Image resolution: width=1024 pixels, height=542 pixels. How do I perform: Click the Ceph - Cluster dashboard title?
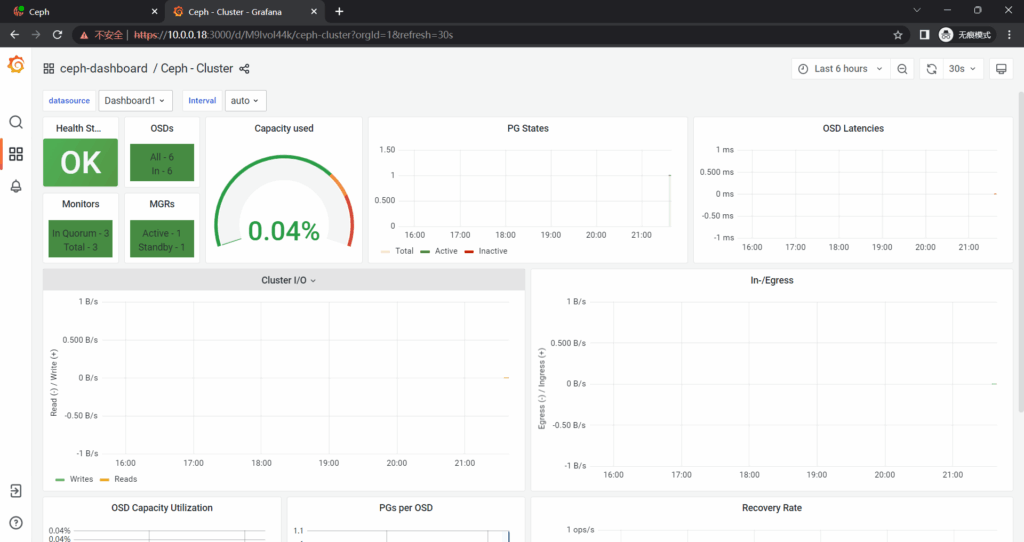pos(197,69)
